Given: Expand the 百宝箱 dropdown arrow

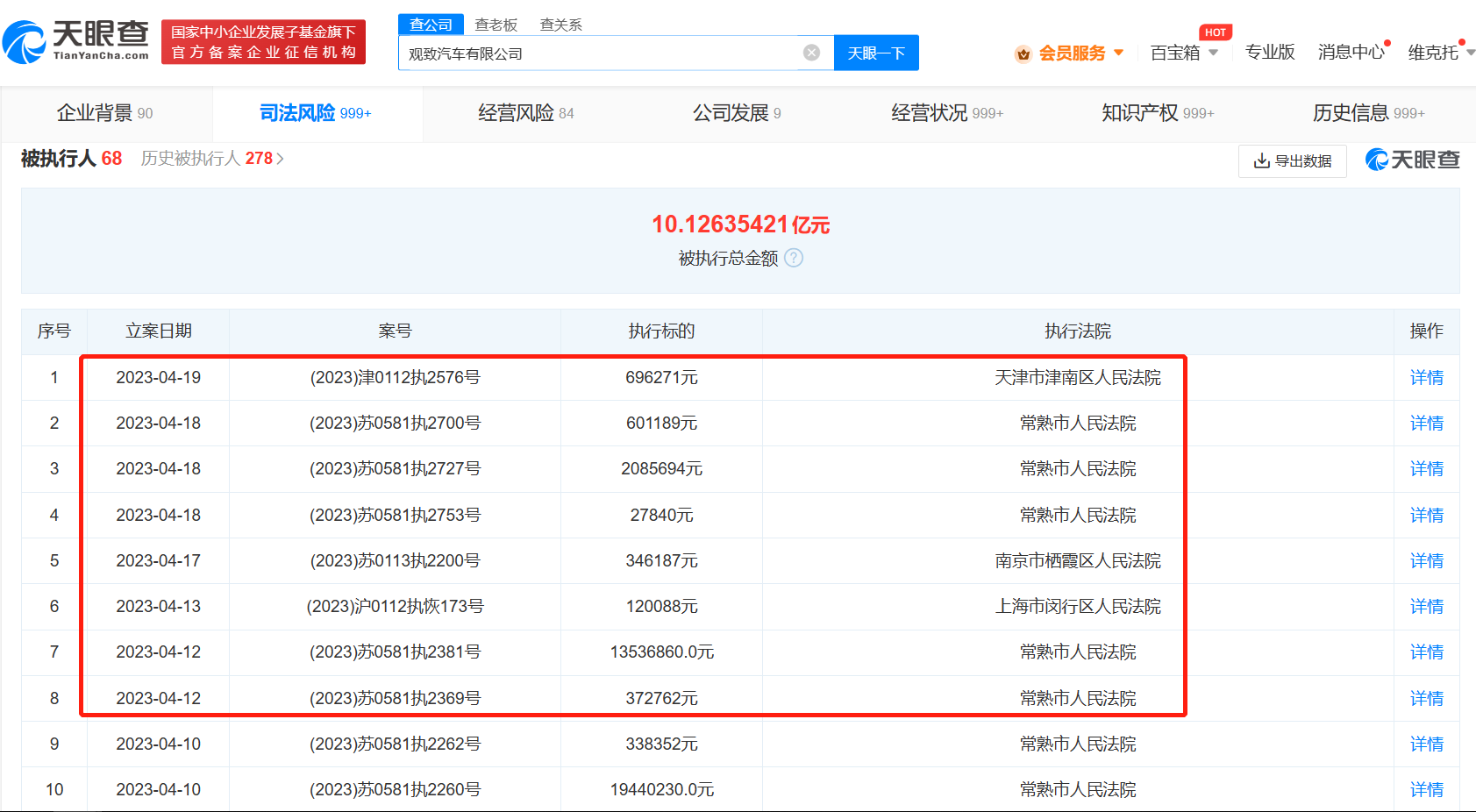Looking at the screenshot, I should pyautogui.click(x=1214, y=53).
